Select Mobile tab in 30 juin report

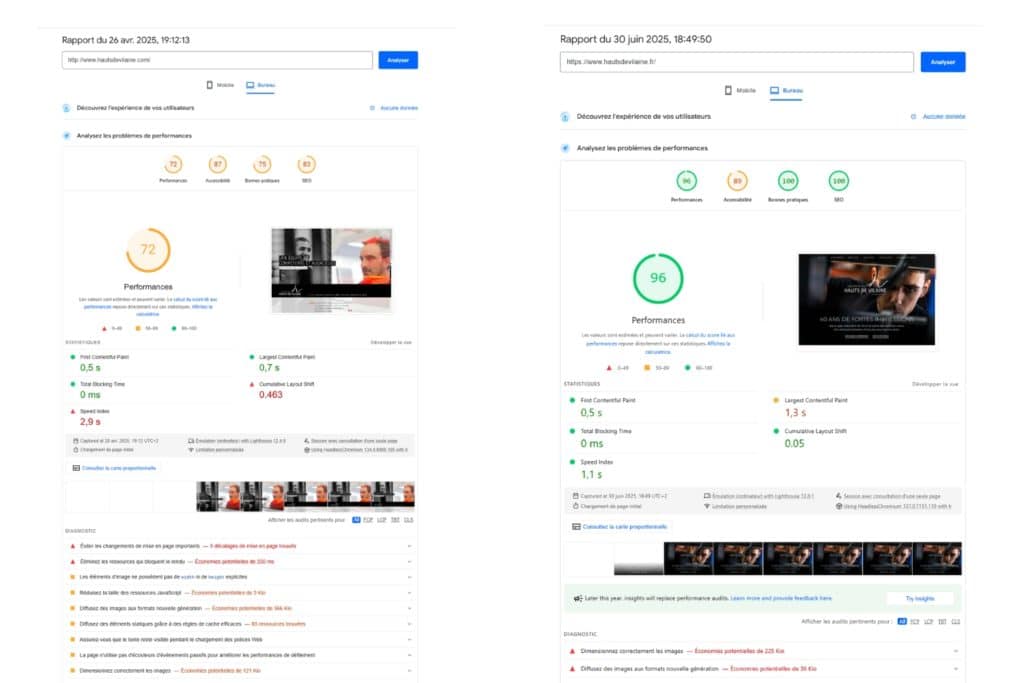(x=740, y=91)
